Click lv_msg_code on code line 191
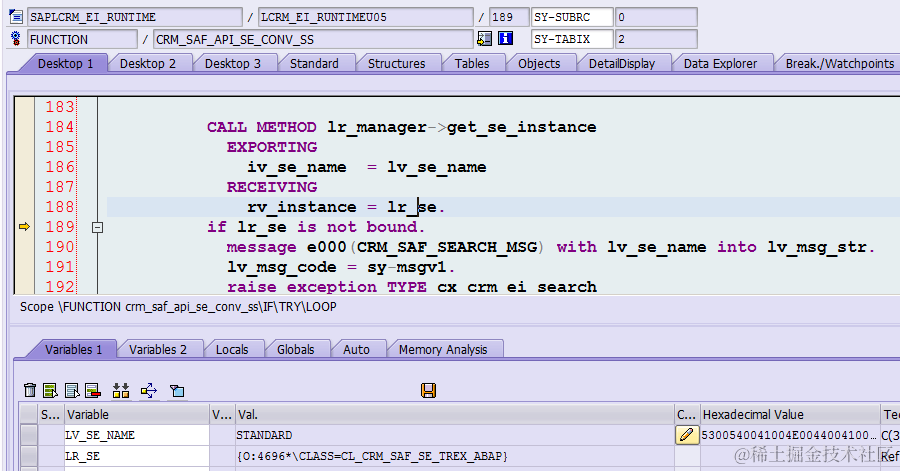This screenshot has height=471, width=900. tap(282, 267)
